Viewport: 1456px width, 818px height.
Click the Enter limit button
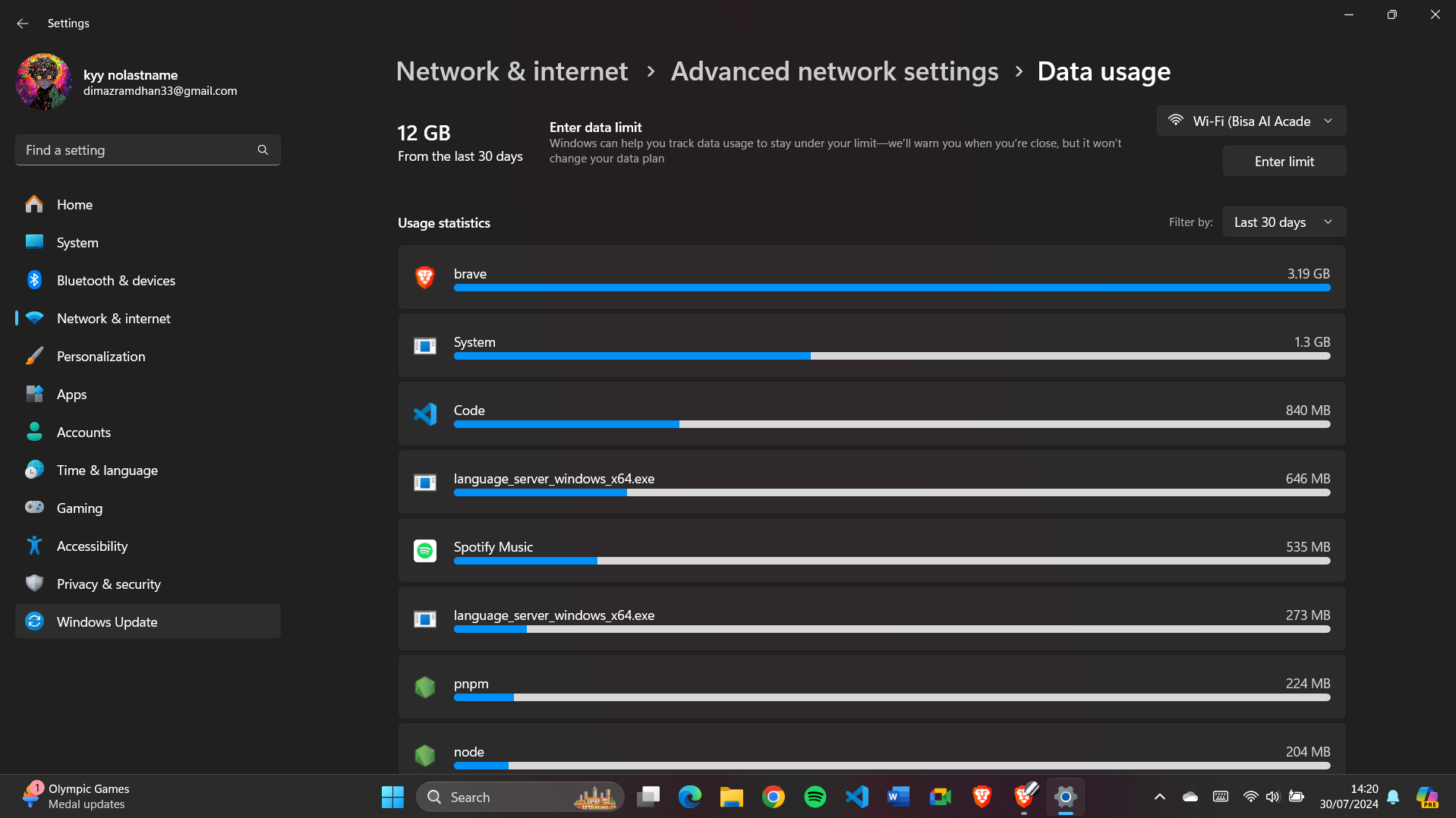pyautogui.click(x=1284, y=161)
